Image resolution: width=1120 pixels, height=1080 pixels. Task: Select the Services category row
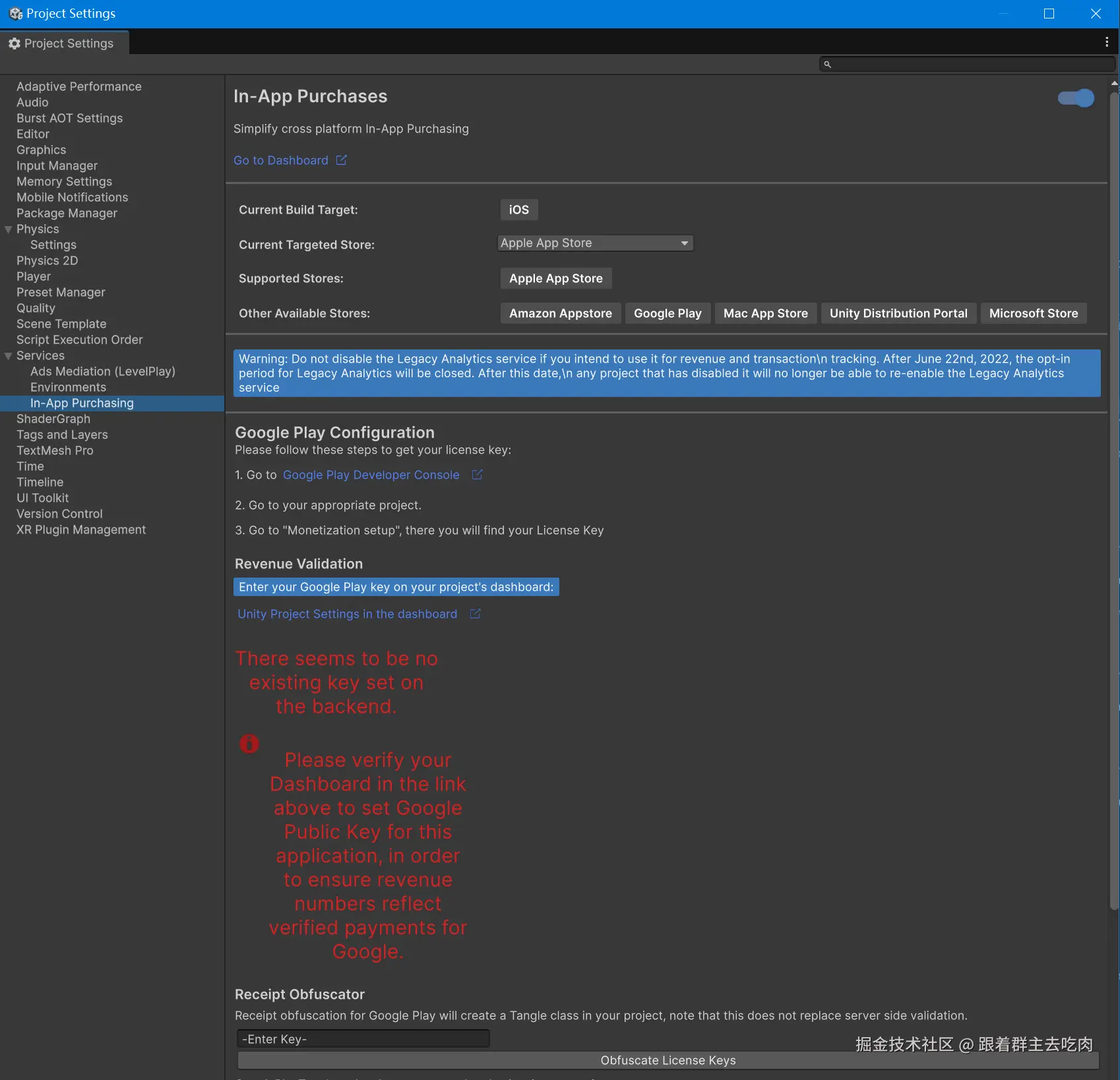point(41,355)
